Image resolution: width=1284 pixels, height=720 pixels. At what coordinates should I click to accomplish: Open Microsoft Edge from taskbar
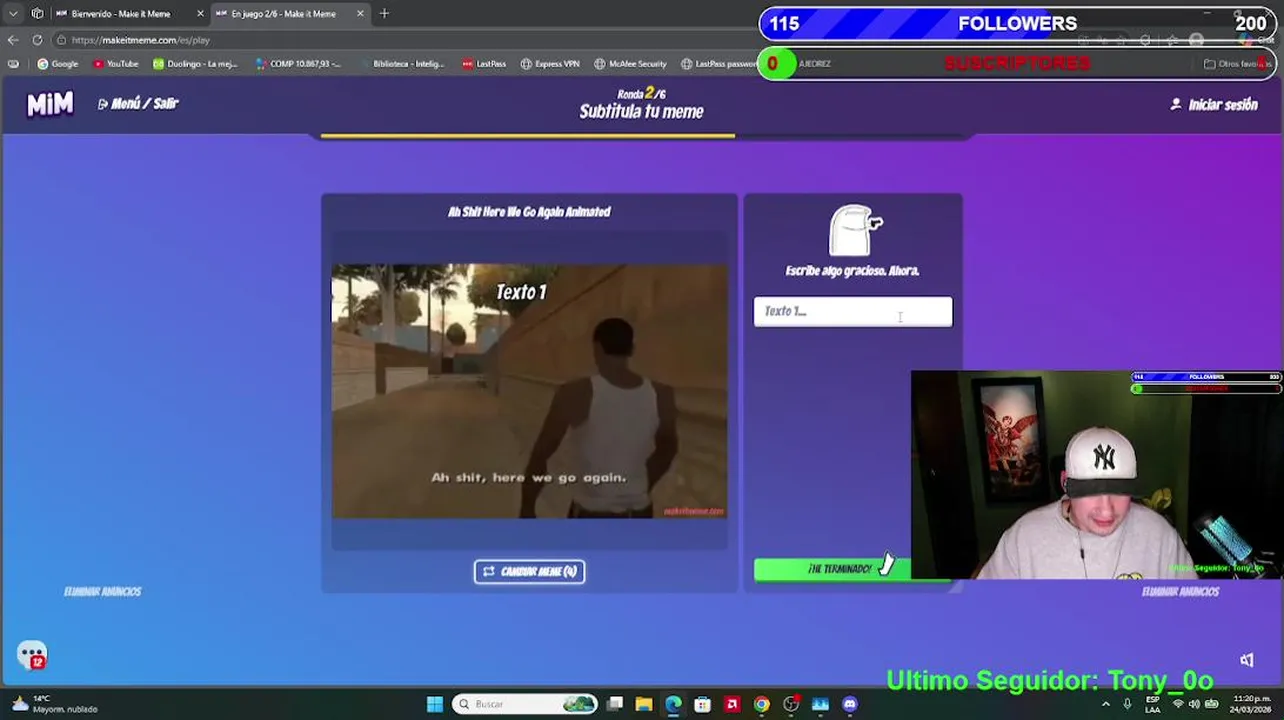click(x=673, y=704)
